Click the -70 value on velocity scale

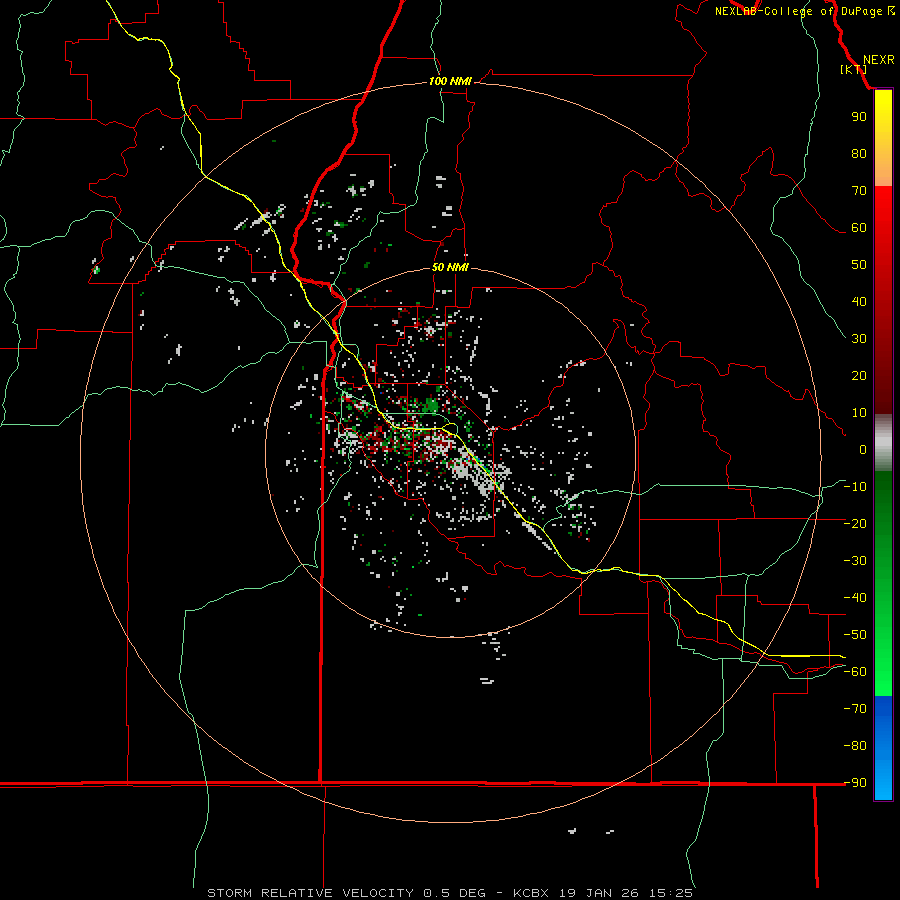(x=855, y=709)
